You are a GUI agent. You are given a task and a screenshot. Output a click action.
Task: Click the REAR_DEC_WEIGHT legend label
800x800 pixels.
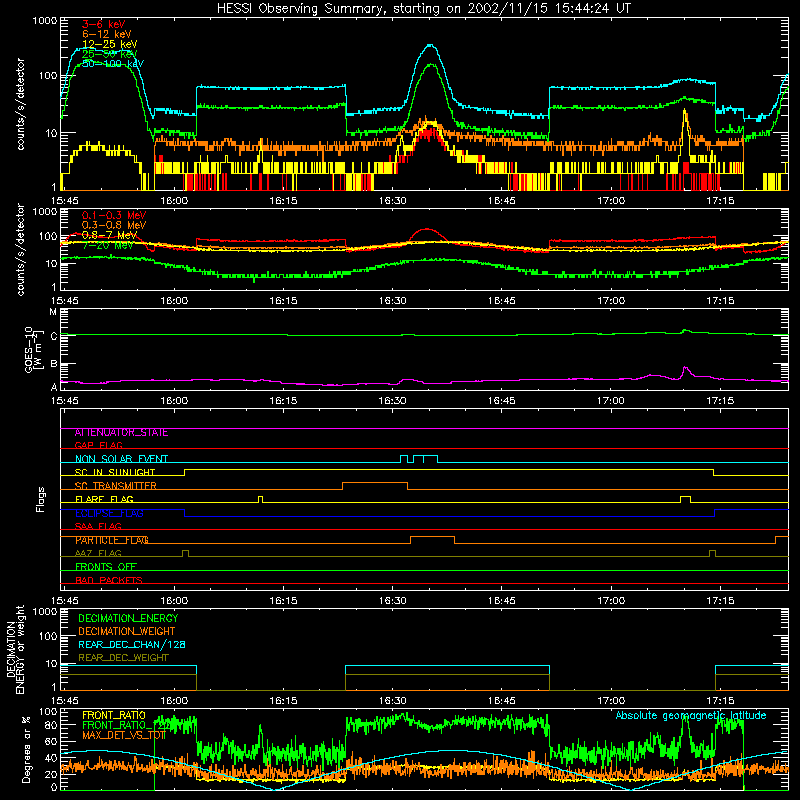point(123,658)
